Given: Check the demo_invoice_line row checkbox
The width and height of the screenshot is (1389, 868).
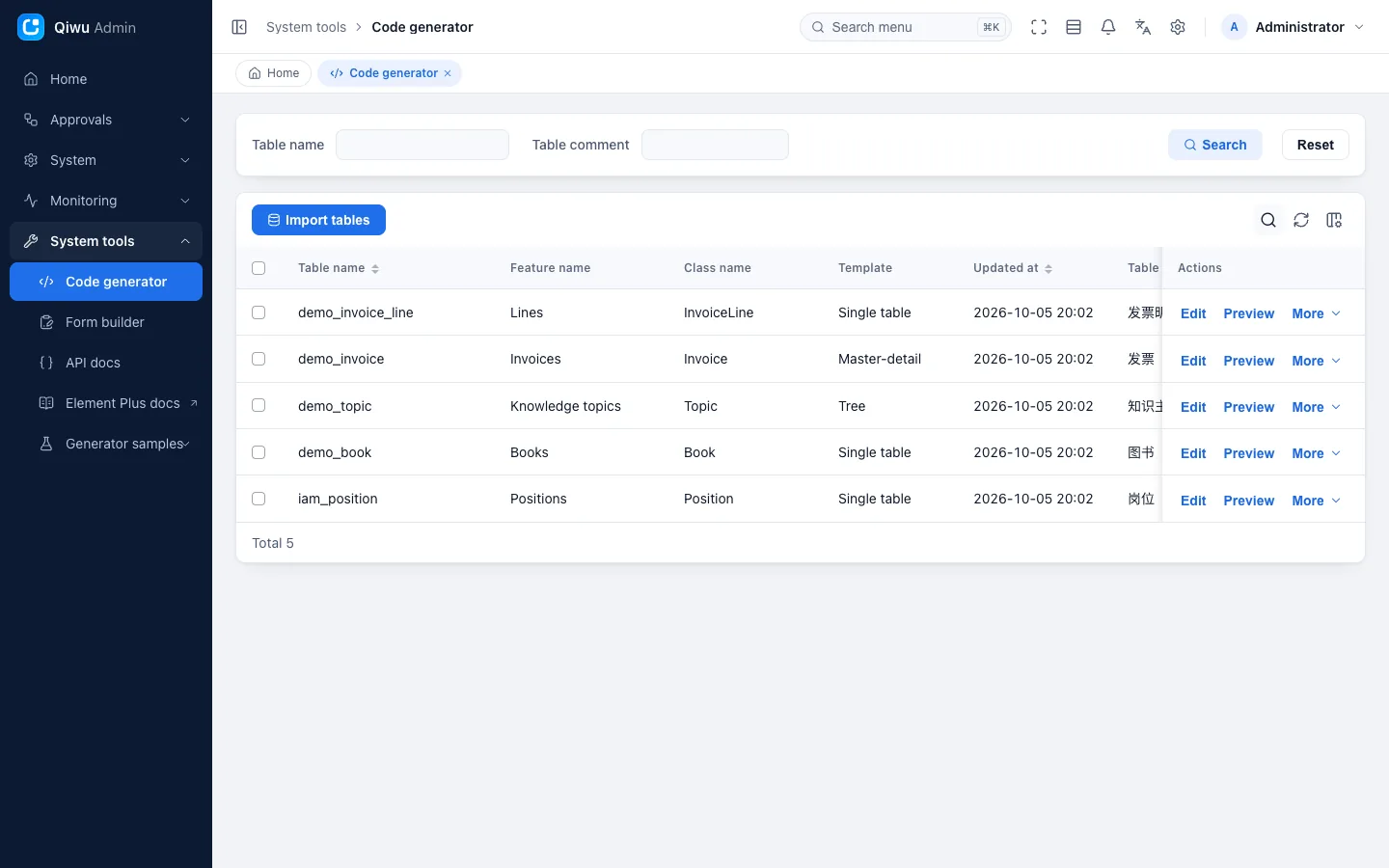Looking at the screenshot, I should pos(259,312).
